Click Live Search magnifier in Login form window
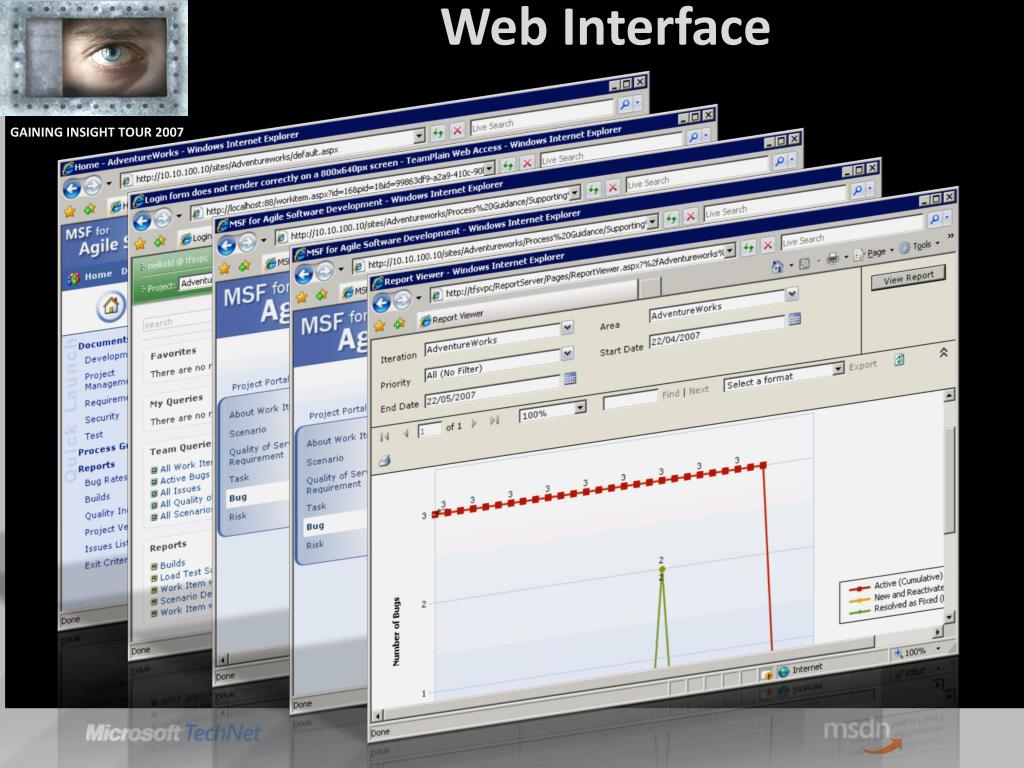Viewport: 1024px width, 768px height. [694, 137]
